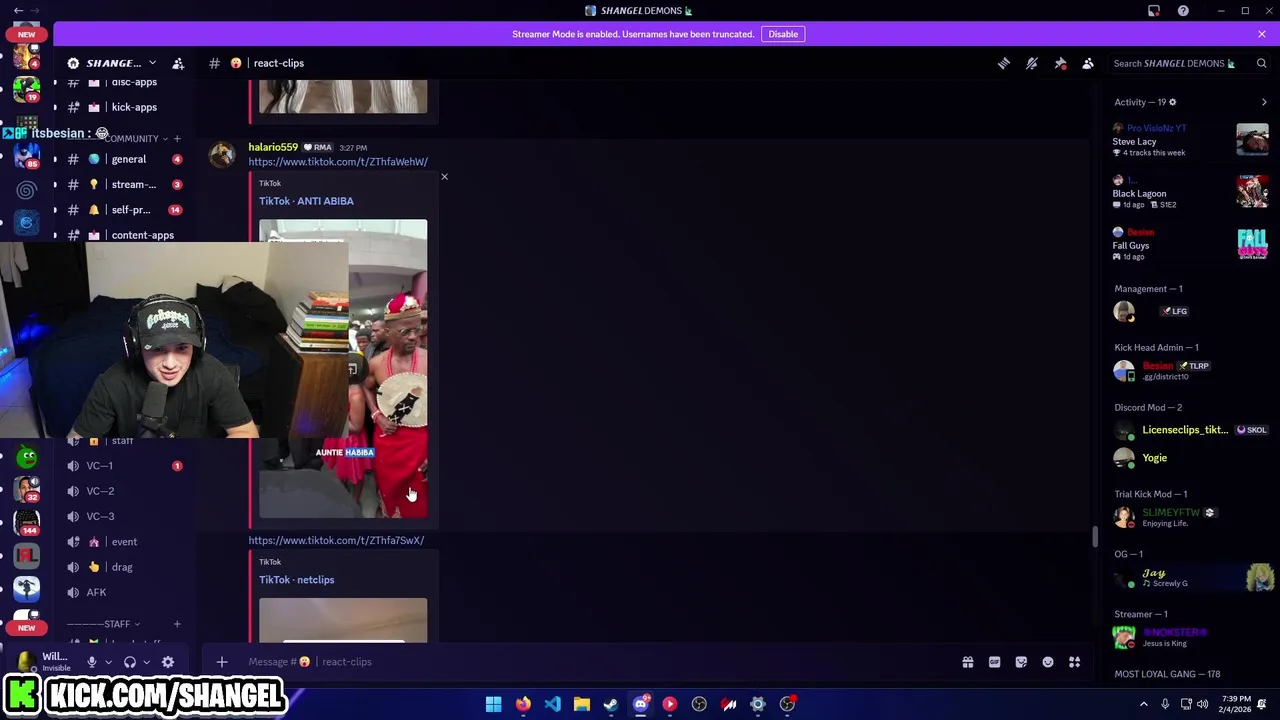Open member Licenseclips_tikt profile
This screenshot has height=720, width=1280.
pyautogui.click(x=1190, y=430)
